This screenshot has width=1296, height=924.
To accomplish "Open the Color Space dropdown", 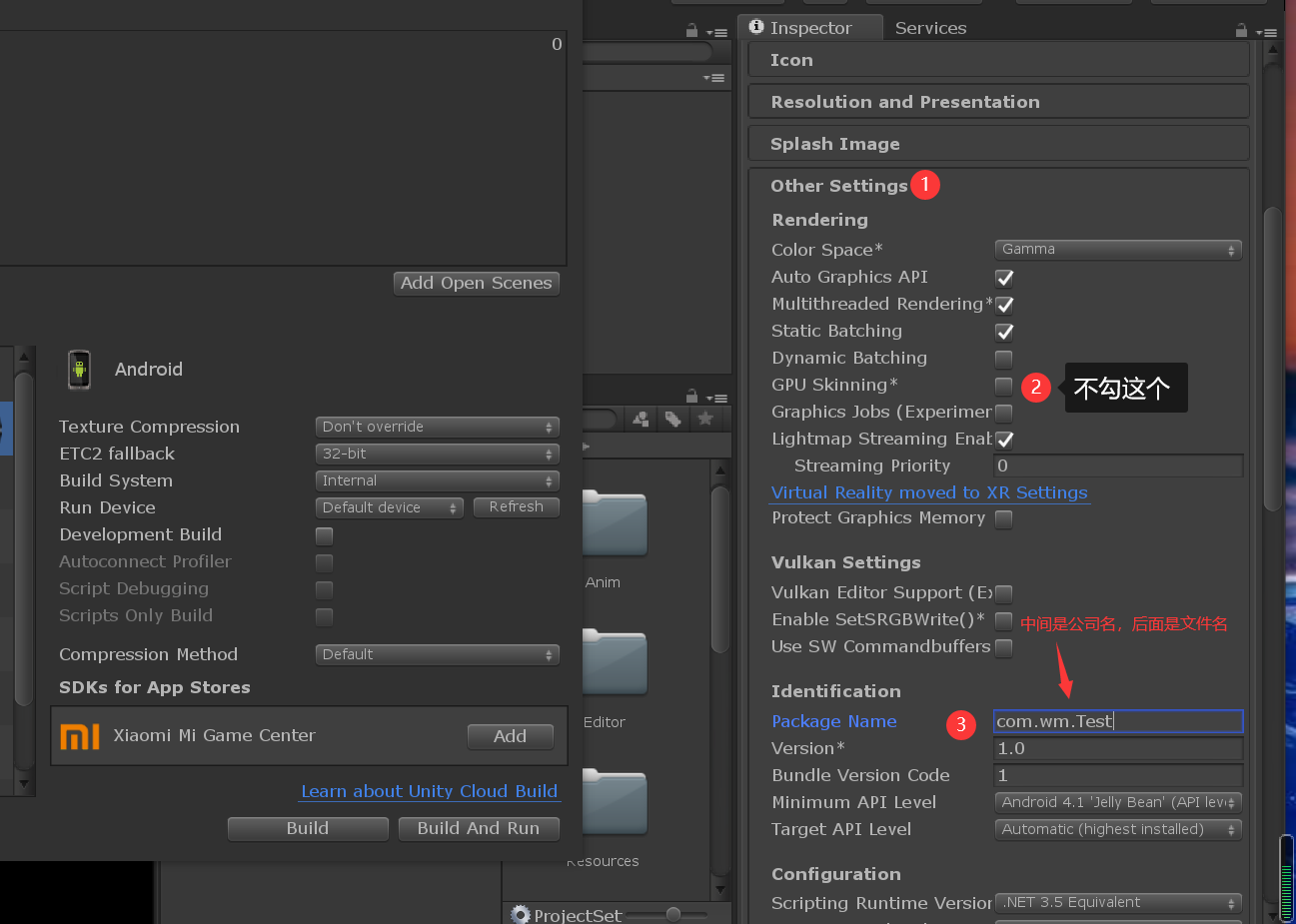I will 1117,249.
